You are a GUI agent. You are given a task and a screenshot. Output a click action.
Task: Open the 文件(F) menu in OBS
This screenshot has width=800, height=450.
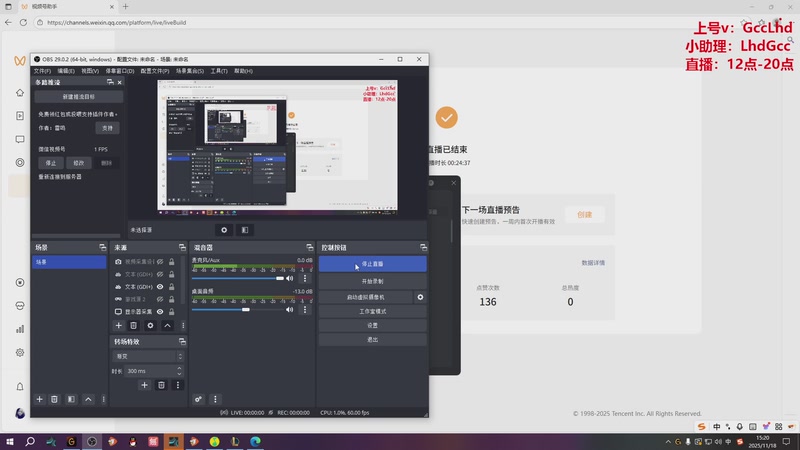pos(42,71)
